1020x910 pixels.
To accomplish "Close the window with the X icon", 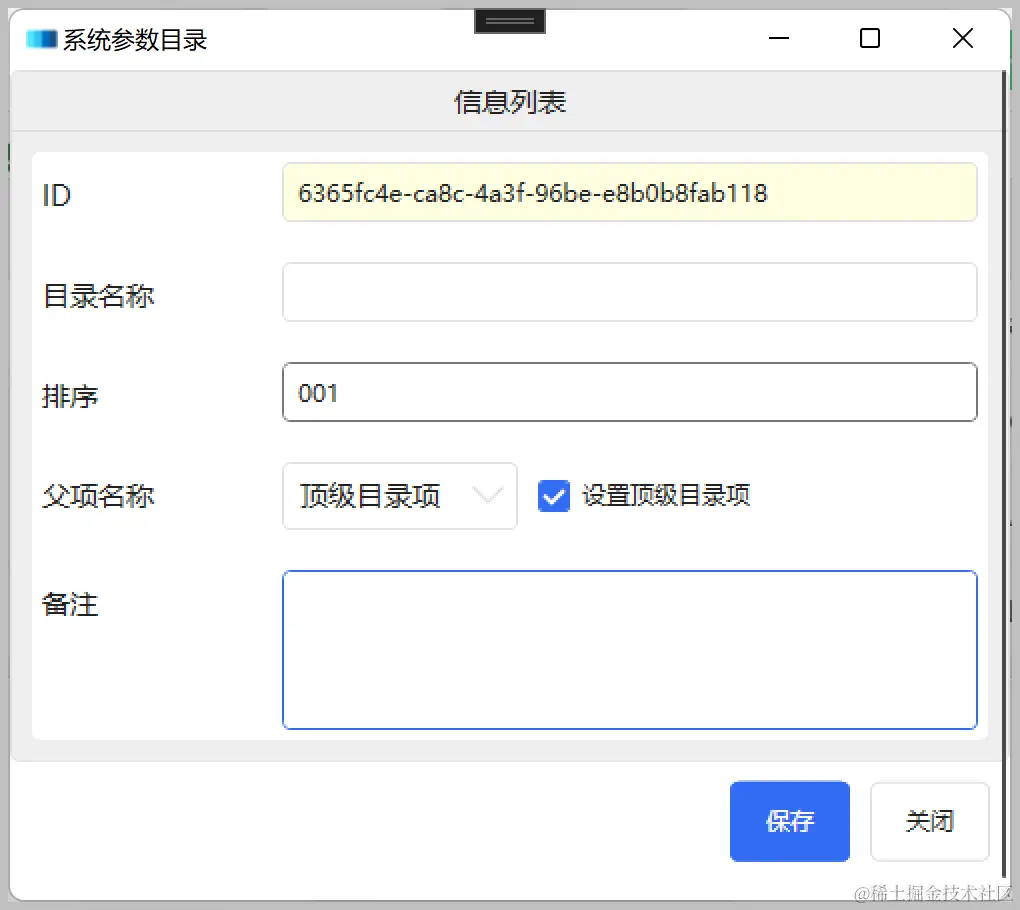I will [963, 38].
